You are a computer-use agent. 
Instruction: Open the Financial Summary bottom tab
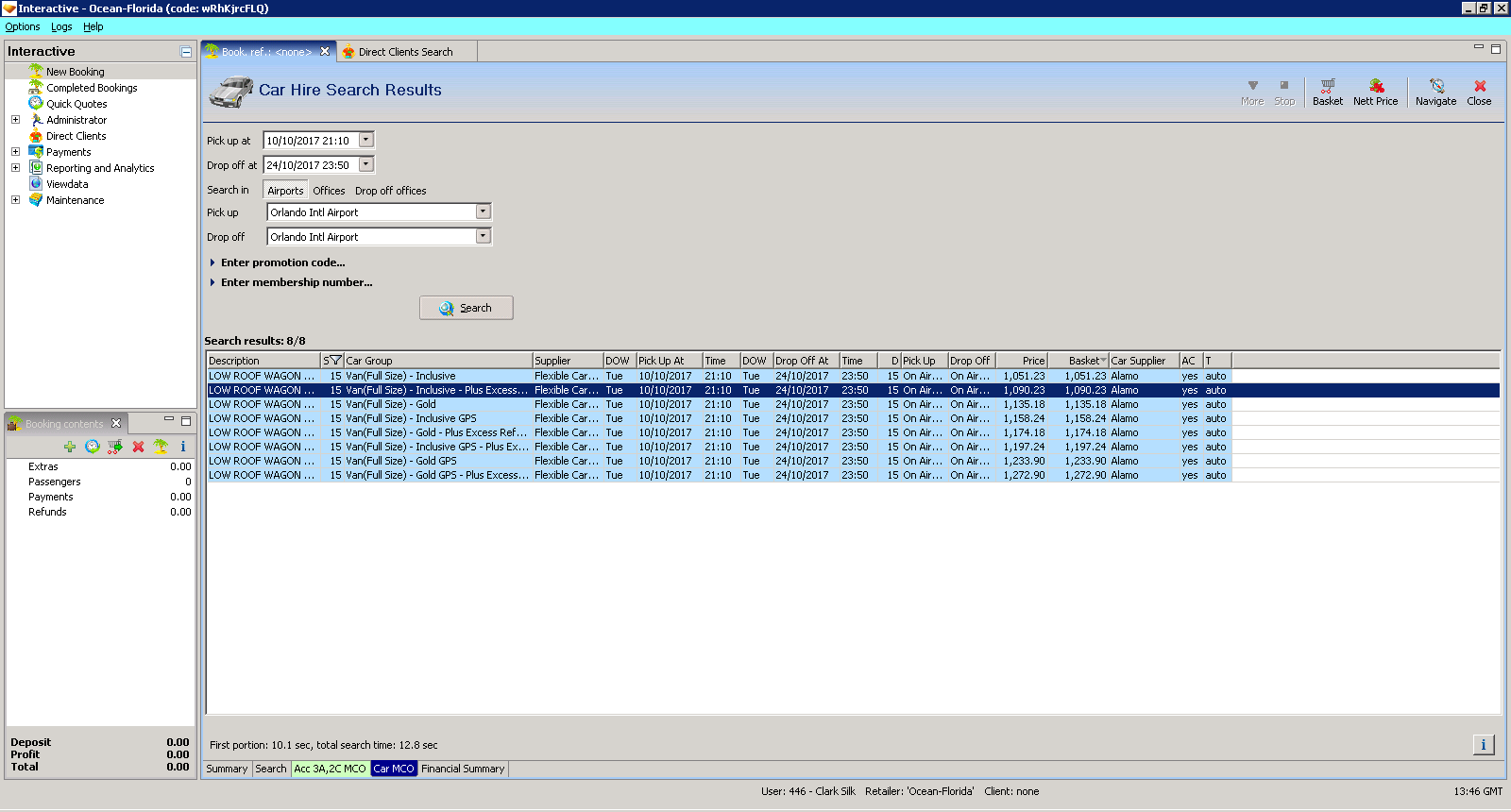click(463, 769)
